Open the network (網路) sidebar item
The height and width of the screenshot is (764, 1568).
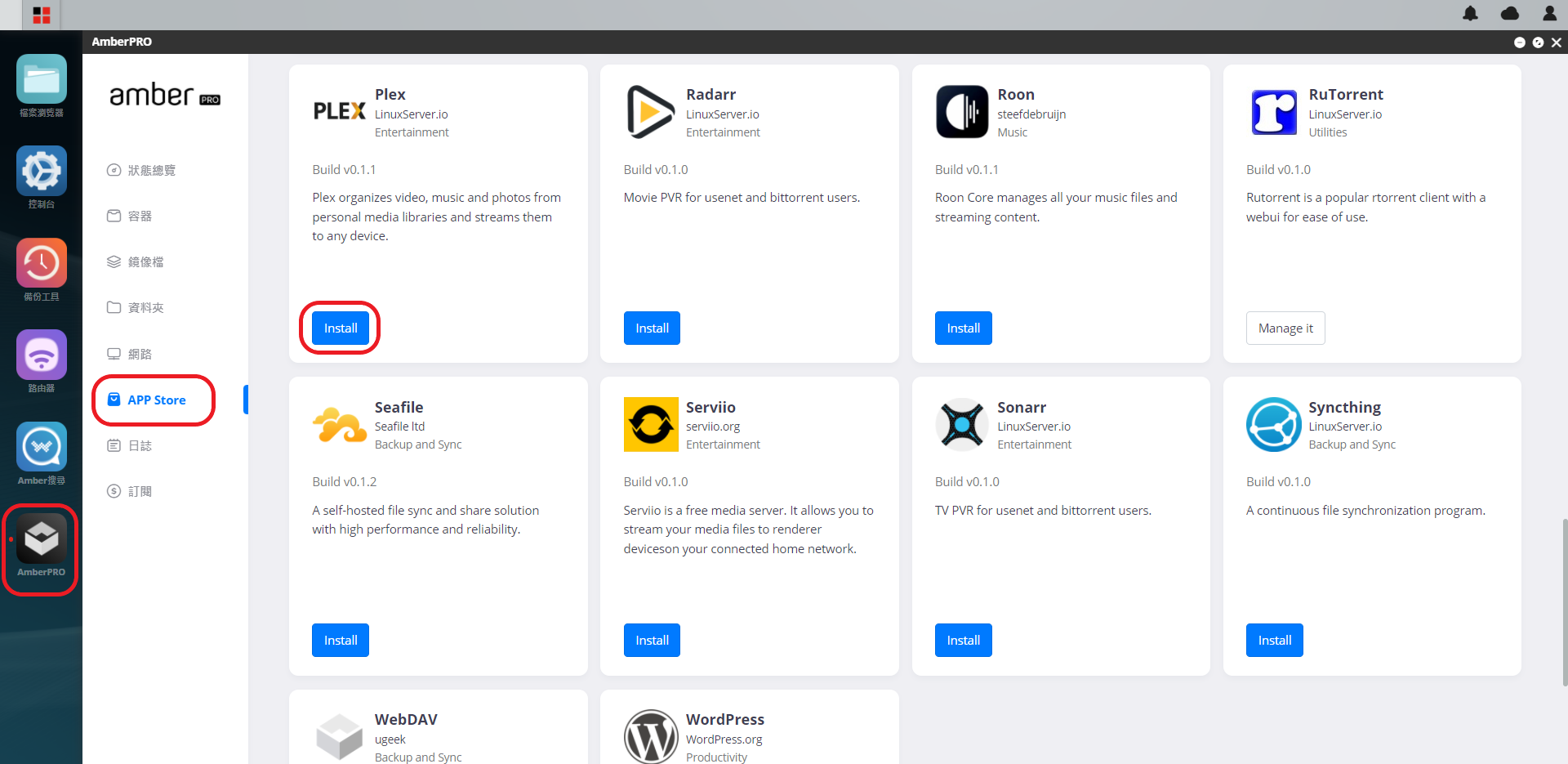coord(130,354)
